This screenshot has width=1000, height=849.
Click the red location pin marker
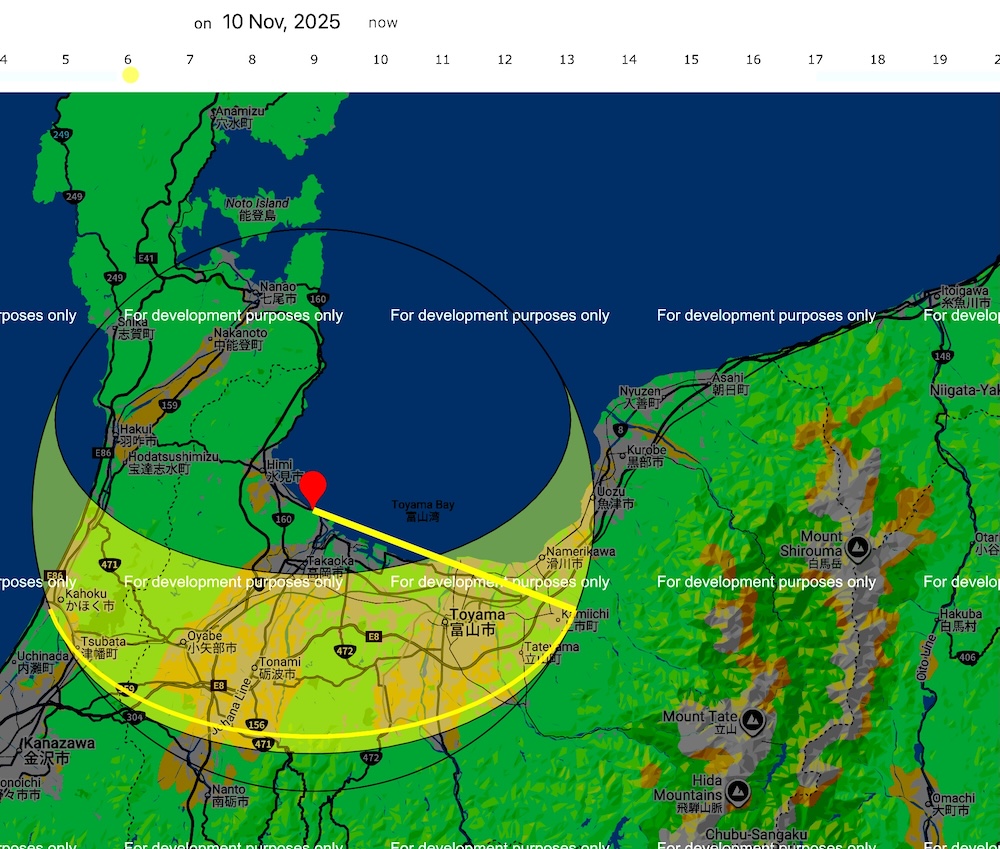[314, 487]
